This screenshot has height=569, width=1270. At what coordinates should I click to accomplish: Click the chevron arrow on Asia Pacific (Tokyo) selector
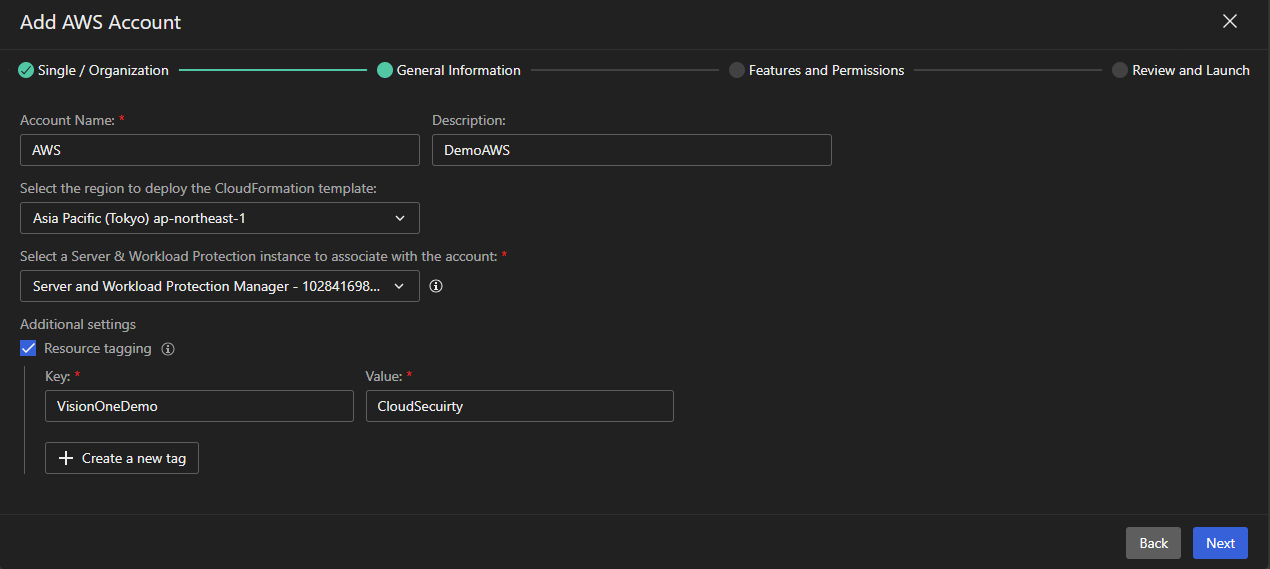pyautogui.click(x=400, y=218)
